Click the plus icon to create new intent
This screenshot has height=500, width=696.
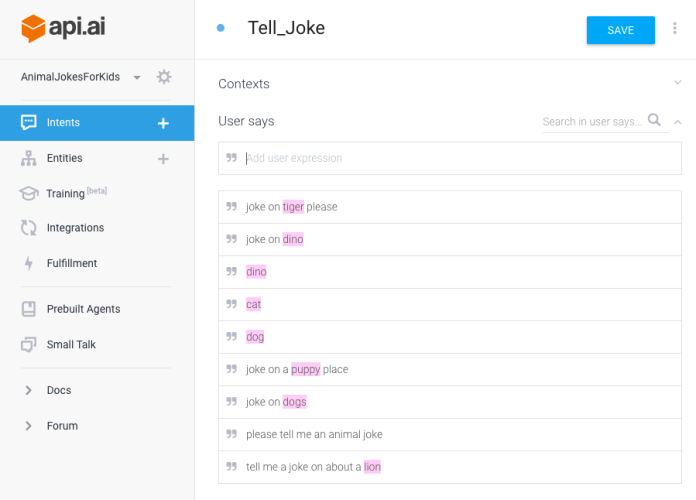(164, 123)
